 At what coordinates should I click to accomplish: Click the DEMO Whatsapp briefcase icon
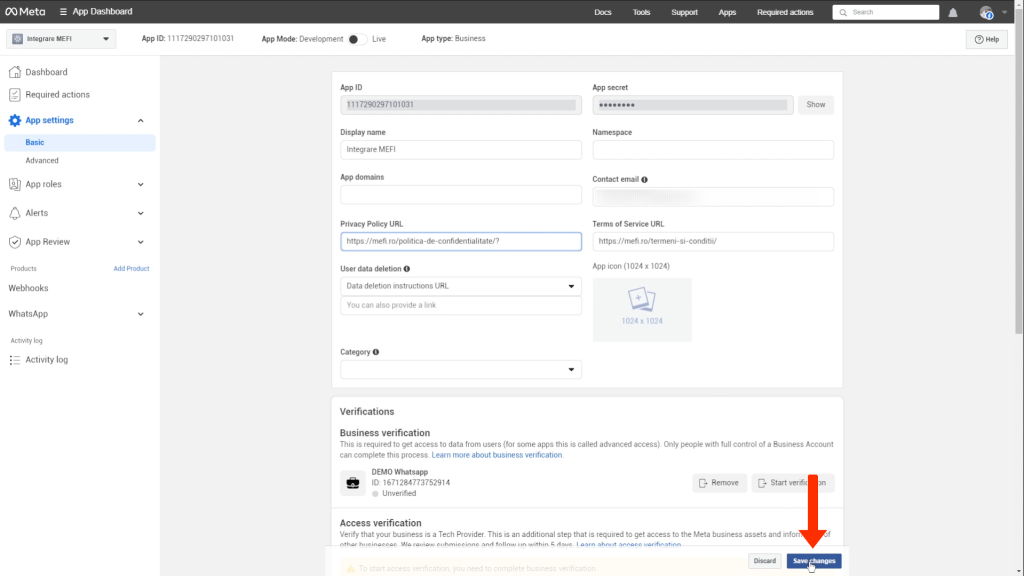pos(353,483)
